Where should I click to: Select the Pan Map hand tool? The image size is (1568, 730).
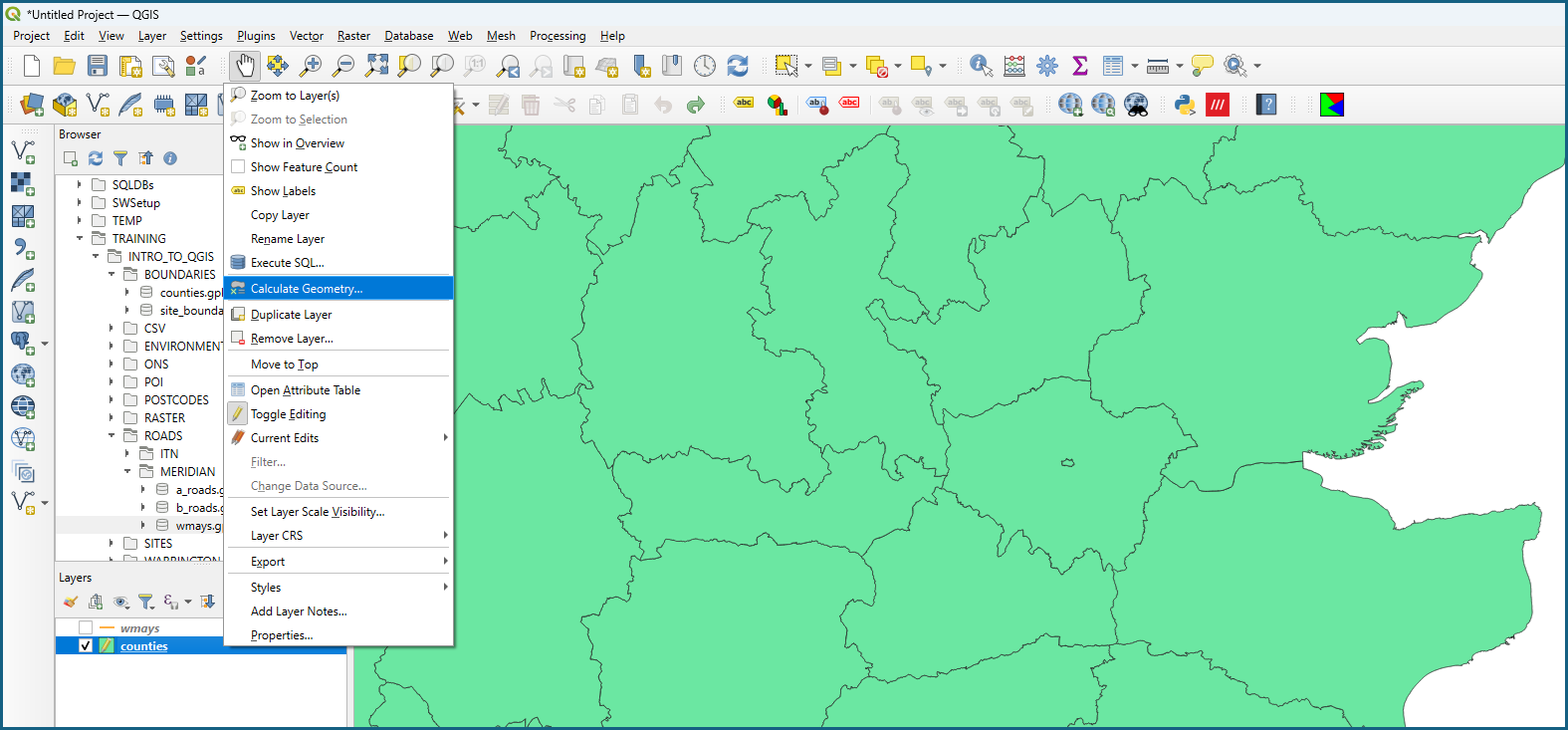tap(245, 66)
